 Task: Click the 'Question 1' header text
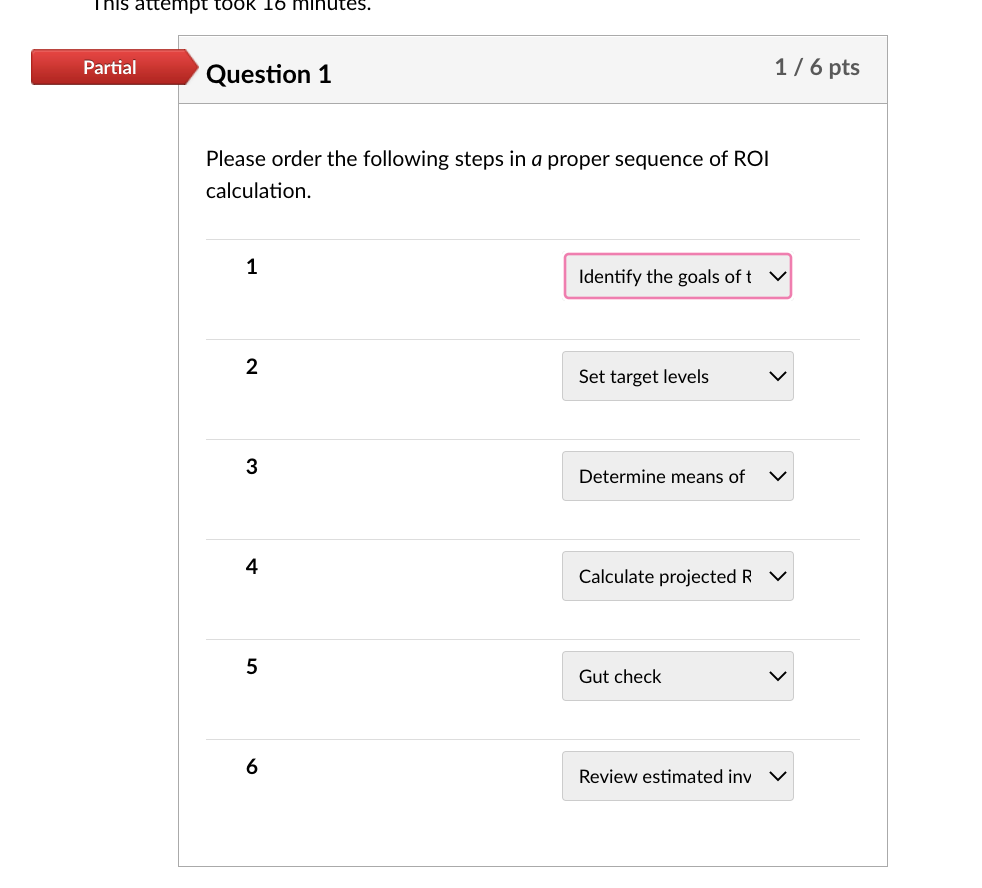pyautogui.click(x=268, y=74)
